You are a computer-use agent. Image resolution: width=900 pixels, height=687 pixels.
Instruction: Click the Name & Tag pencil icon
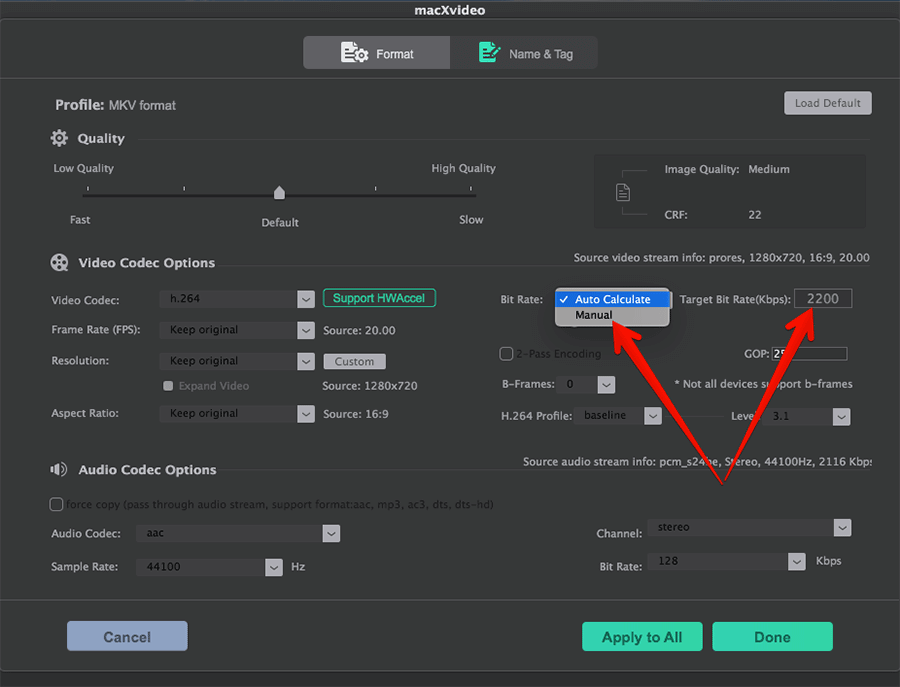[x=489, y=52]
